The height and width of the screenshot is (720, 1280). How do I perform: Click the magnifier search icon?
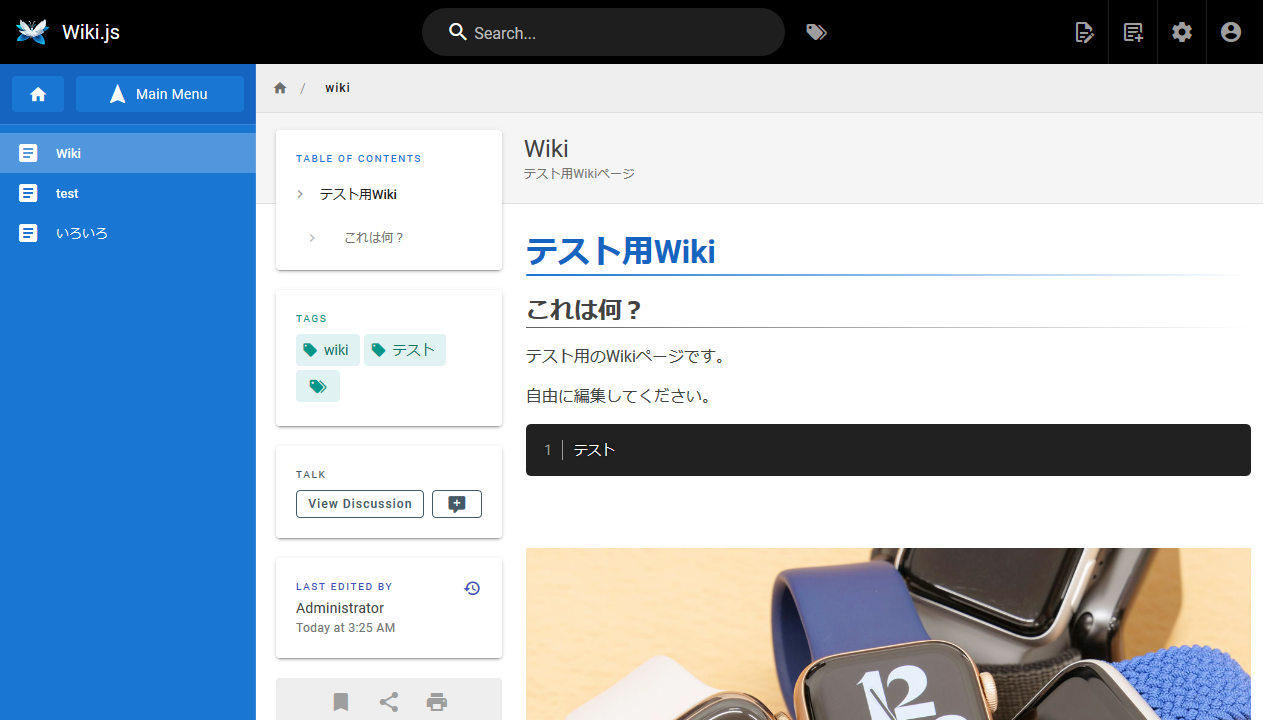[x=458, y=32]
